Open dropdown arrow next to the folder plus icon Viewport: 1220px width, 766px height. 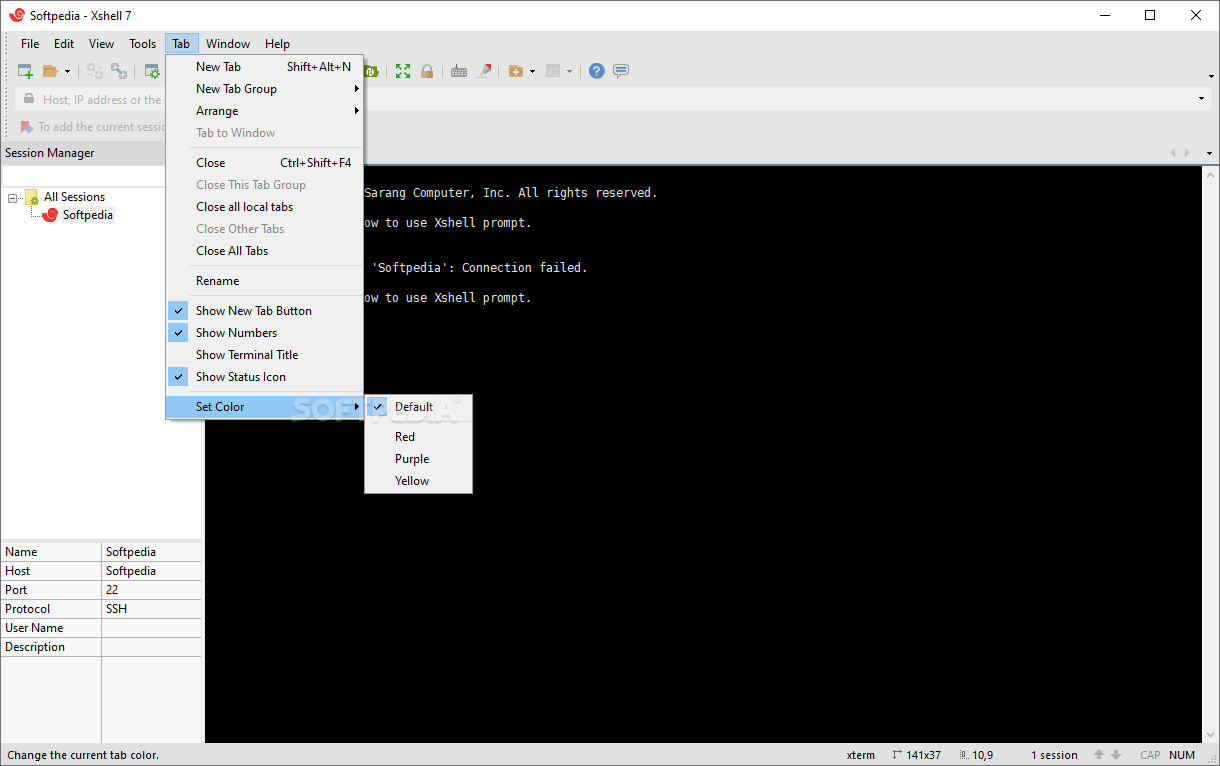click(x=533, y=71)
